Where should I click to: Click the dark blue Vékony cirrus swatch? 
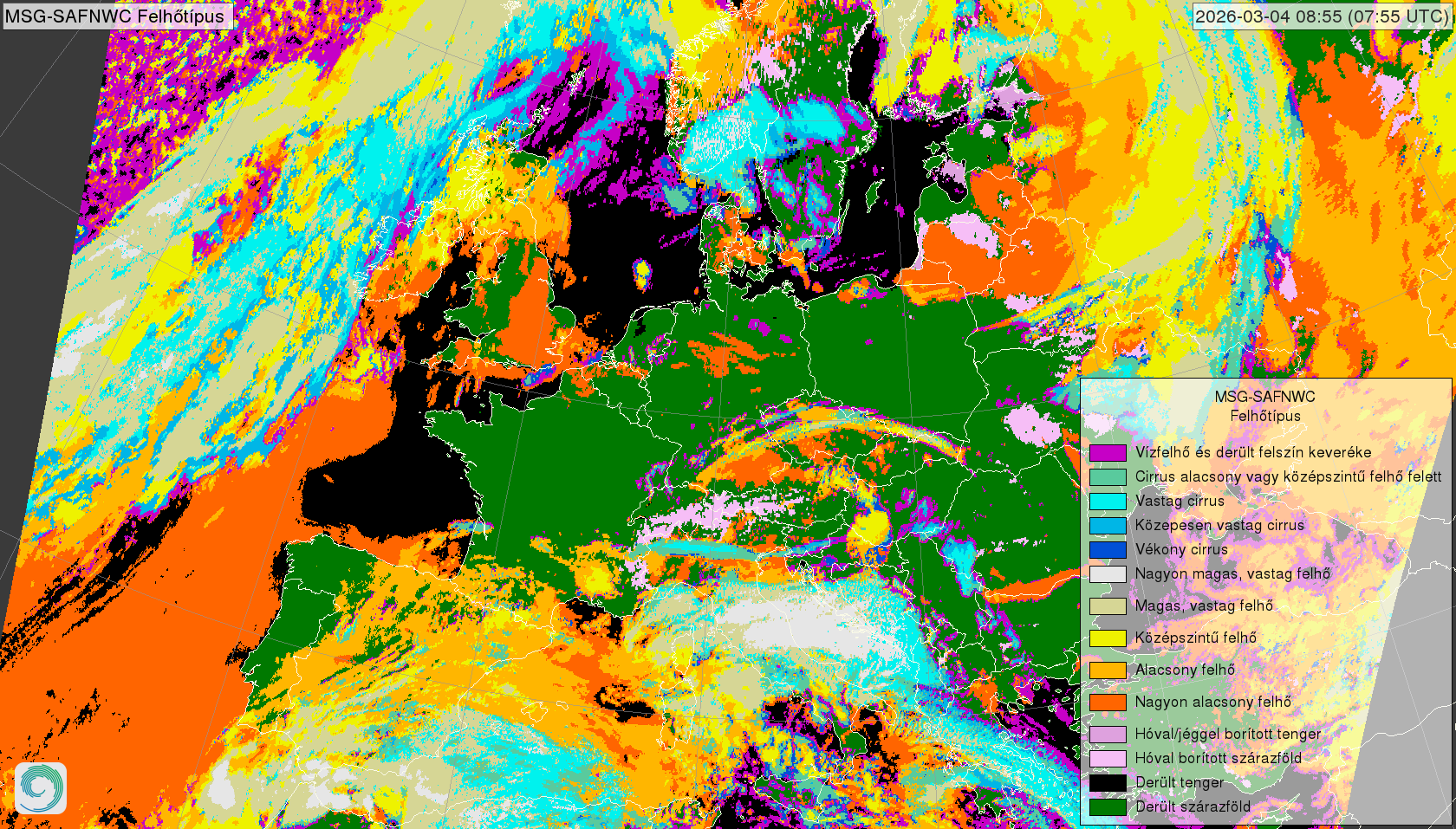coord(1108,549)
